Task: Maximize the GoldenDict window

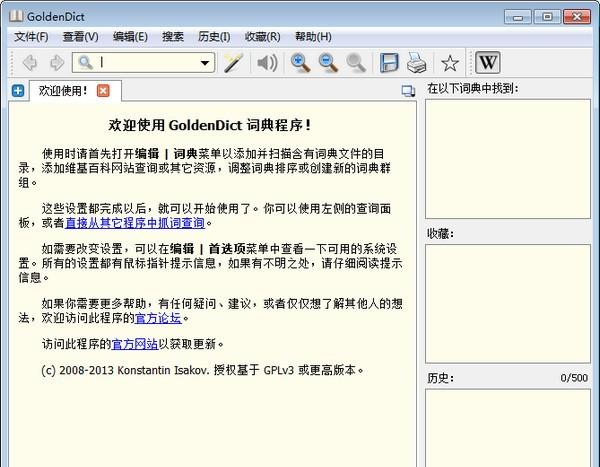Action: coord(547,17)
